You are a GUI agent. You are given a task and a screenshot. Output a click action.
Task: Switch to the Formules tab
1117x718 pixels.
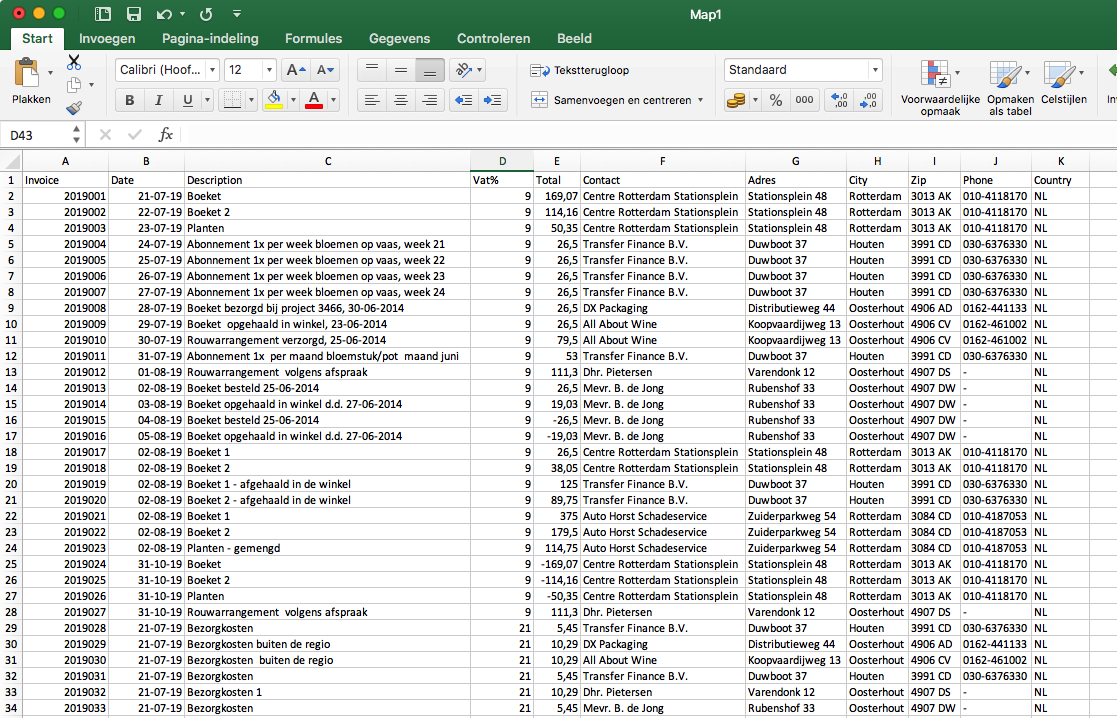tap(313, 38)
